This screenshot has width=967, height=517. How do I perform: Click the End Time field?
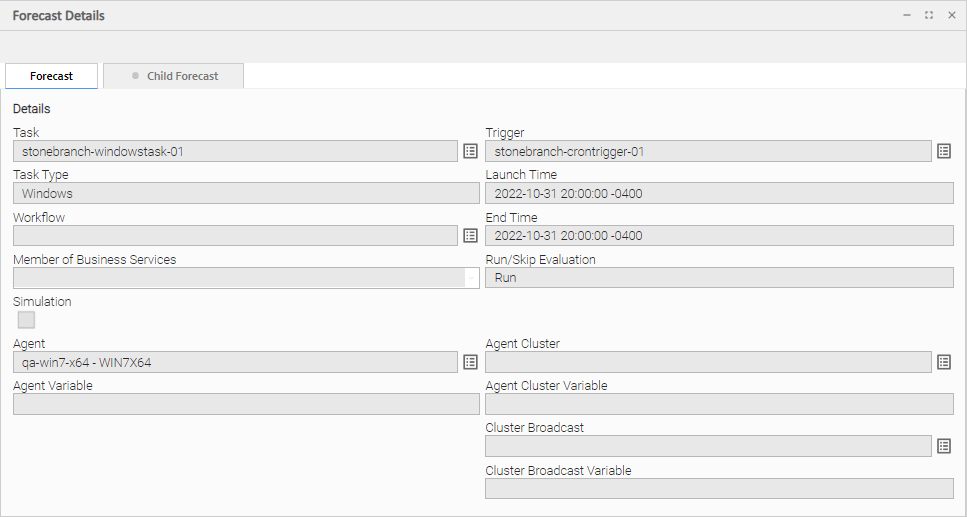718,236
